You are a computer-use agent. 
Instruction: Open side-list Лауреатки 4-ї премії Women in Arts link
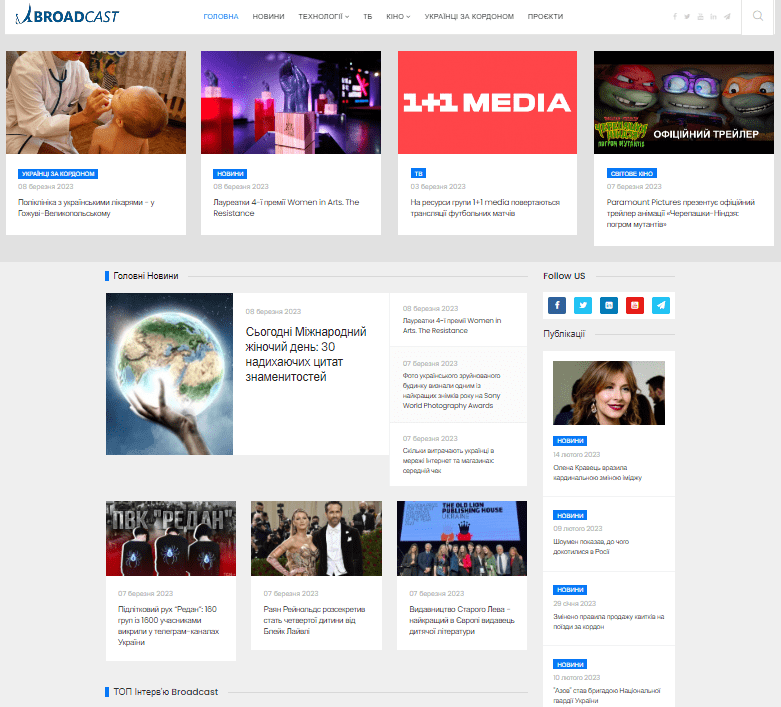(x=452, y=325)
